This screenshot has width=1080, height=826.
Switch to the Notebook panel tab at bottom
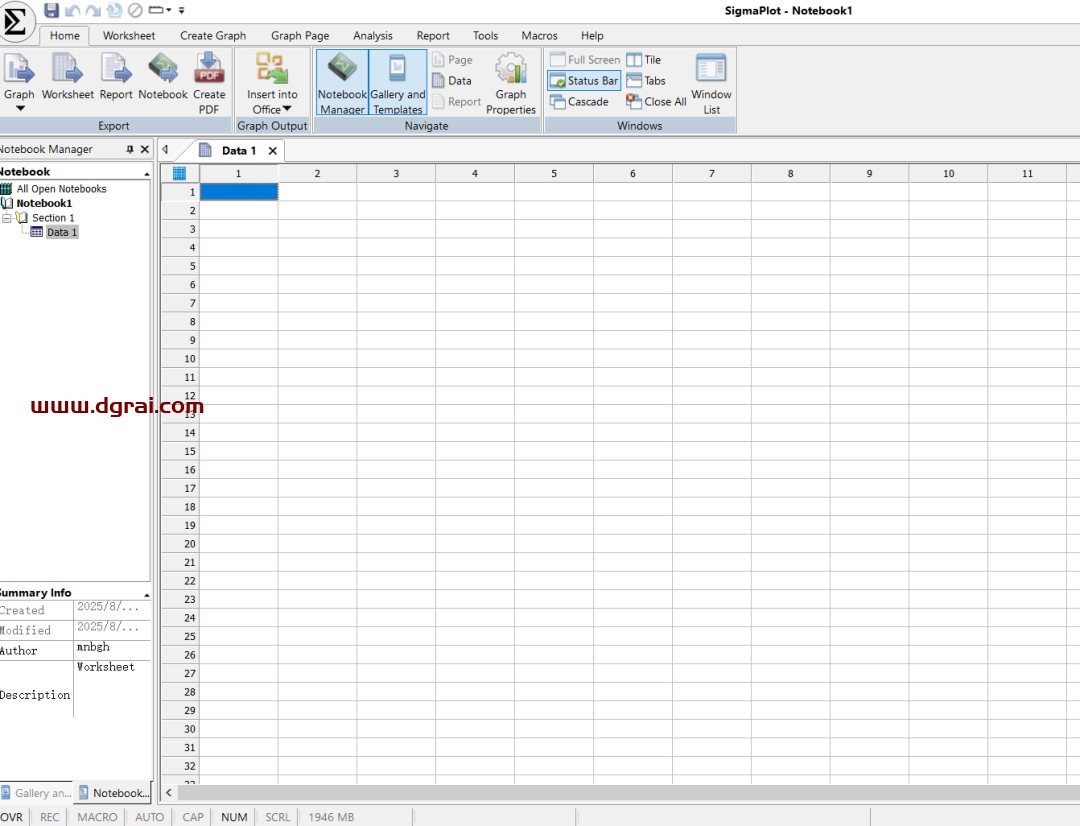(x=114, y=793)
